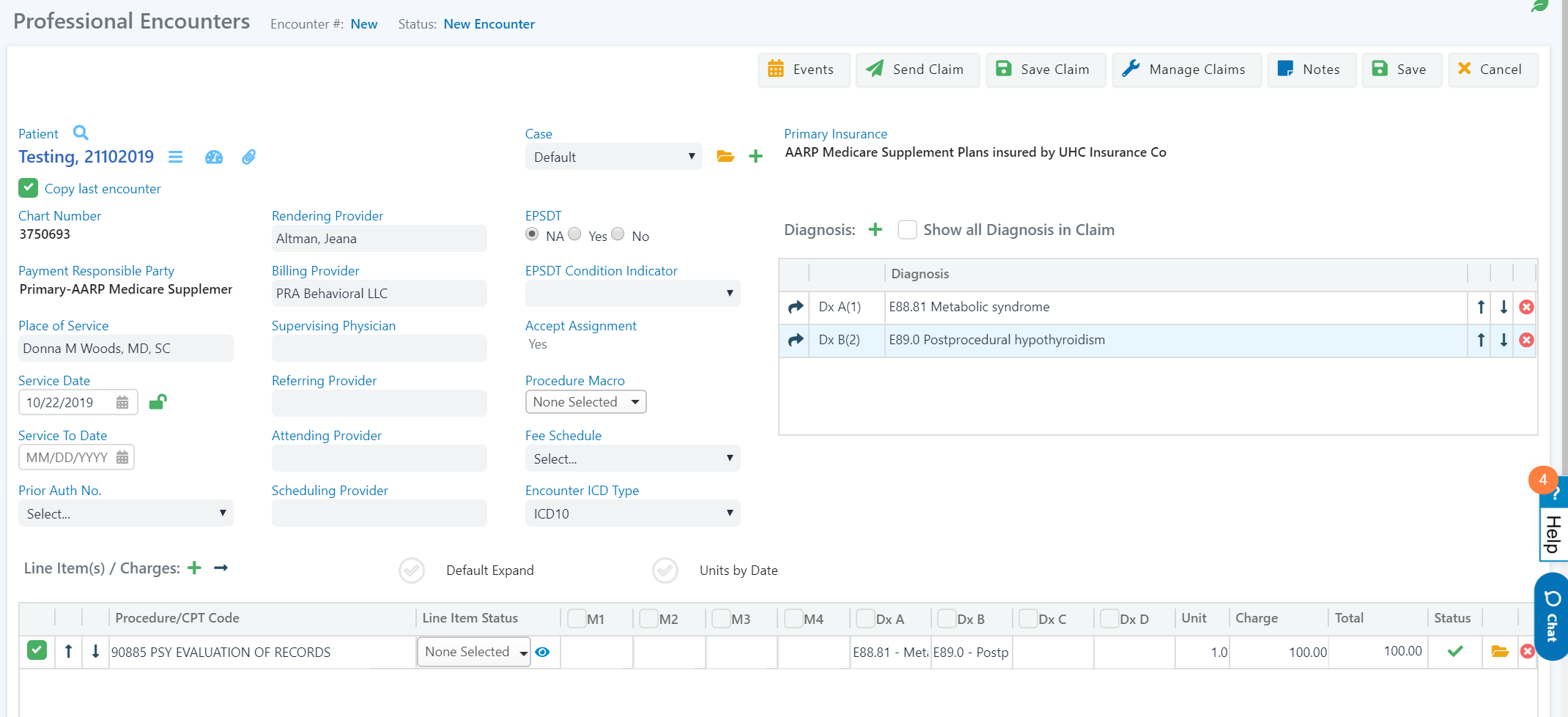Click the Manage Claims button
This screenshot has height=717, width=1568.
tap(1186, 70)
